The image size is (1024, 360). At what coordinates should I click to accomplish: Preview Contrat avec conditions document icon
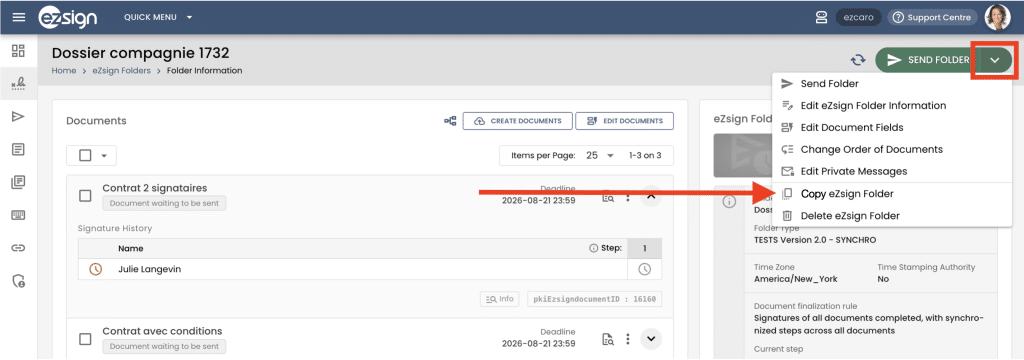(608, 339)
